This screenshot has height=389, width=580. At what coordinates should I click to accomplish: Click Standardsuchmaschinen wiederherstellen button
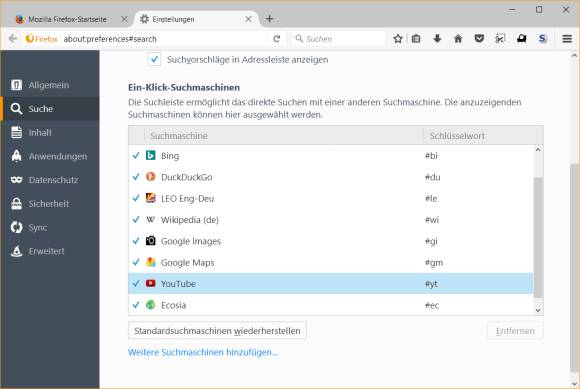[217, 331]
